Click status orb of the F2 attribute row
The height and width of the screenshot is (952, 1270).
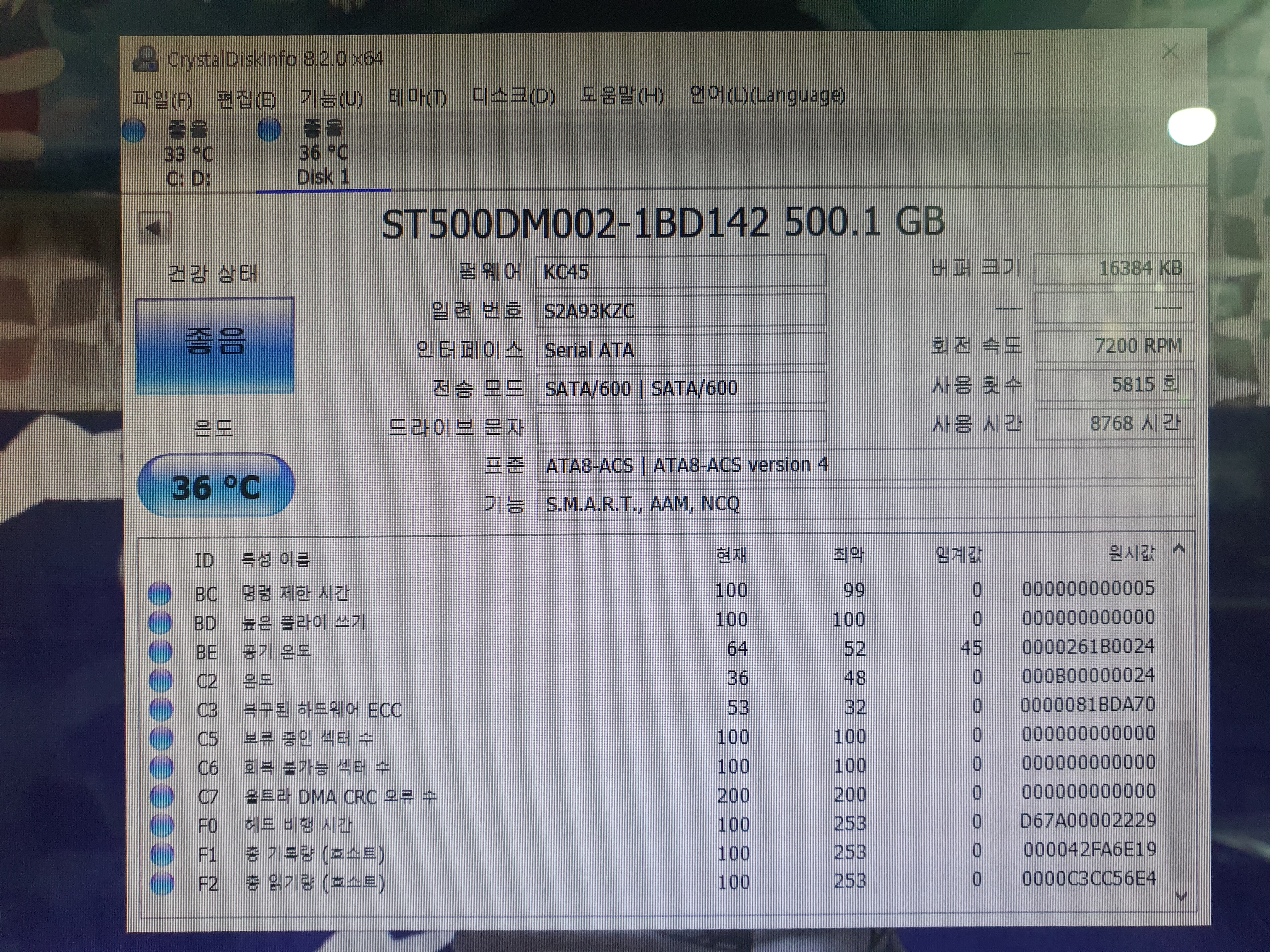click(x=162, y=883)
